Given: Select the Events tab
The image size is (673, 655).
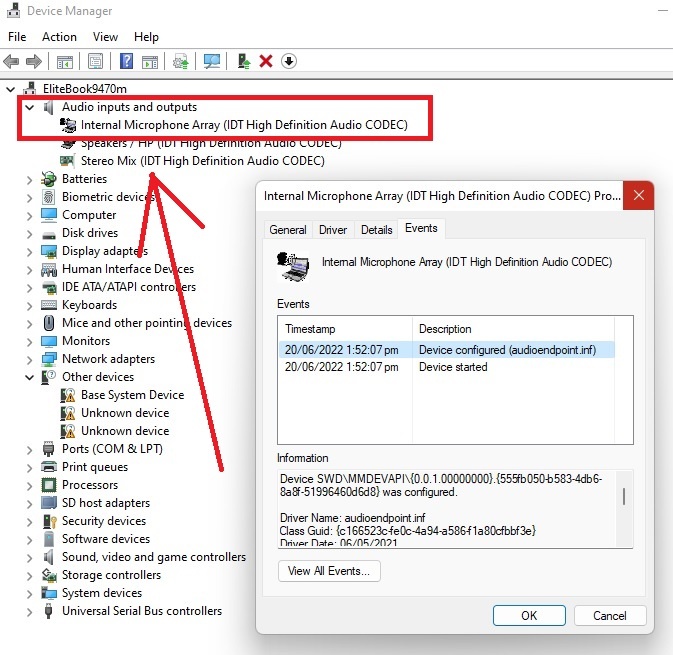Looking at the screenshot, I should 421,228.
